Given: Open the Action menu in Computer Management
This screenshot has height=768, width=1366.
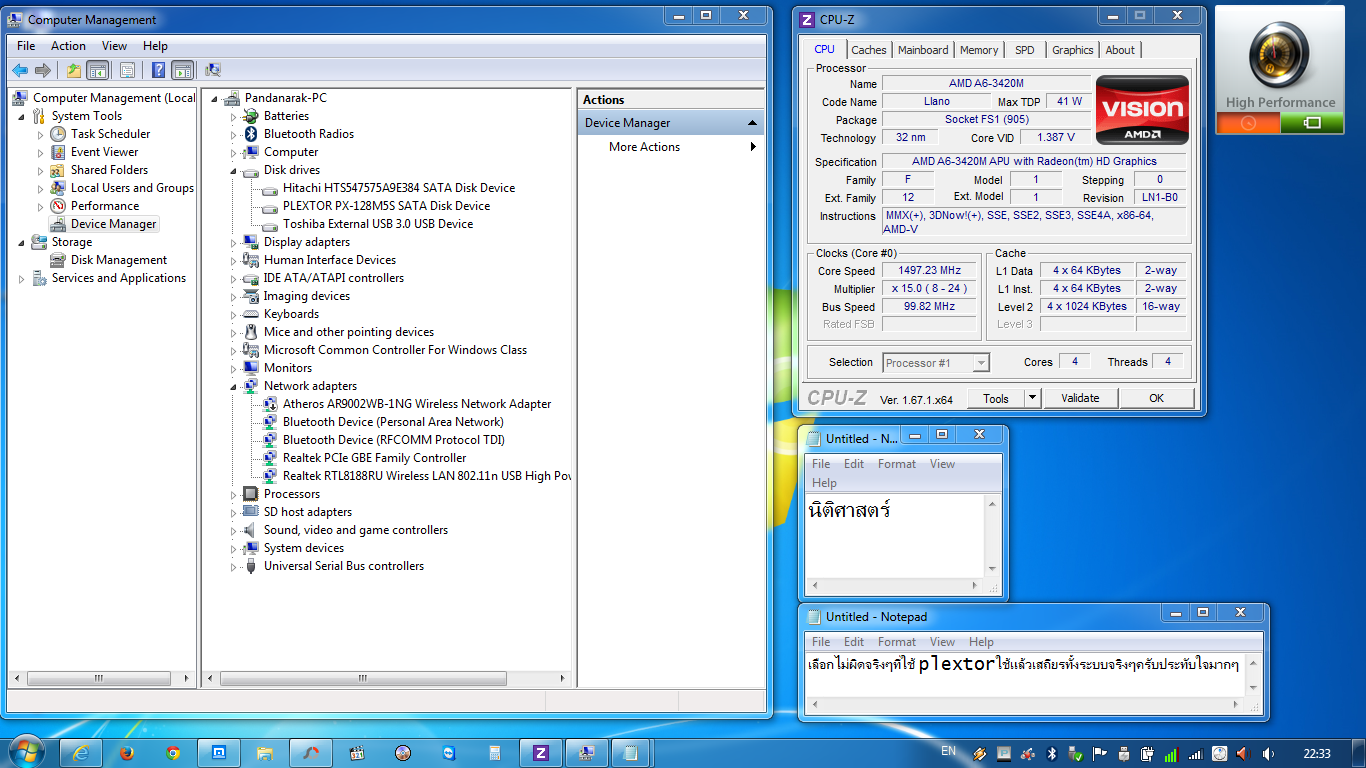Looking at the screenshot, I should [x=68, y=46].
